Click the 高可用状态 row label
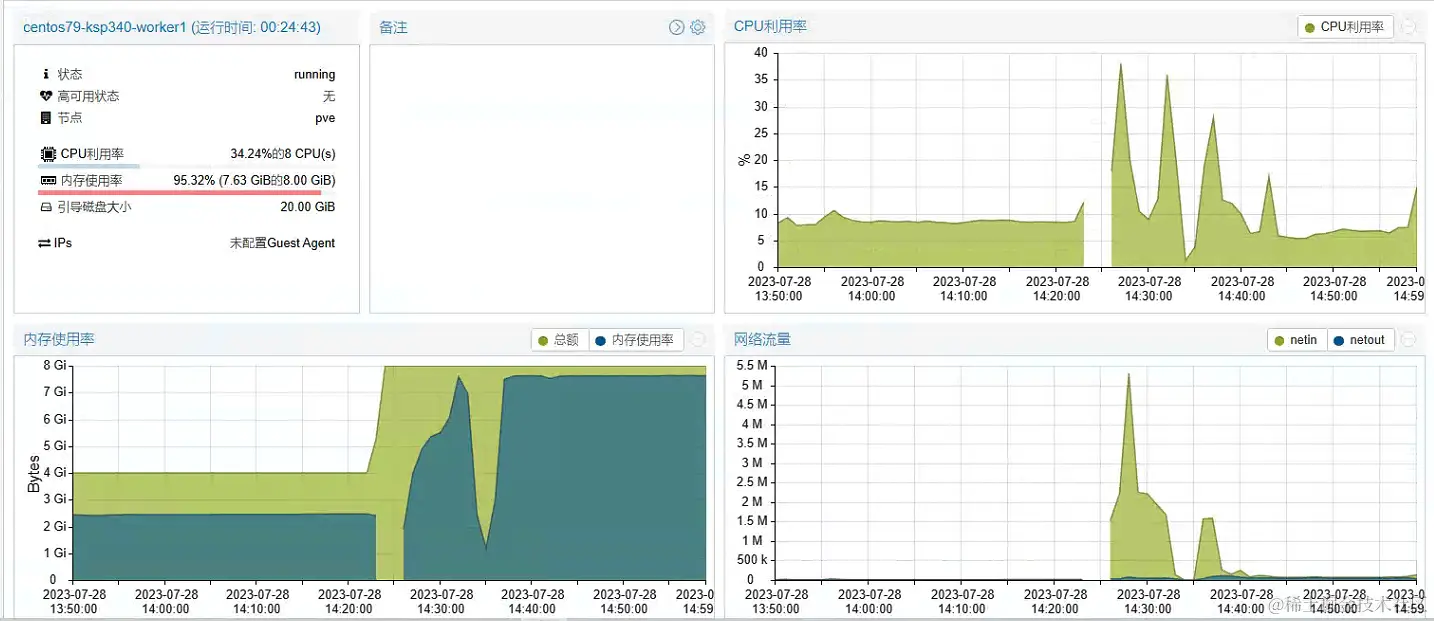This screenshot has height=621, width=1434. pos(88,96)
